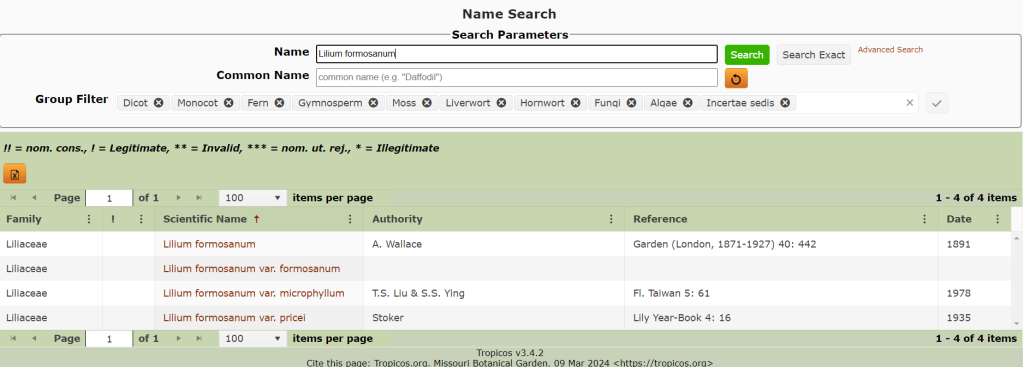Go to first page in top pager
This screenshot has width=1024, height=367.
[13, 198]
